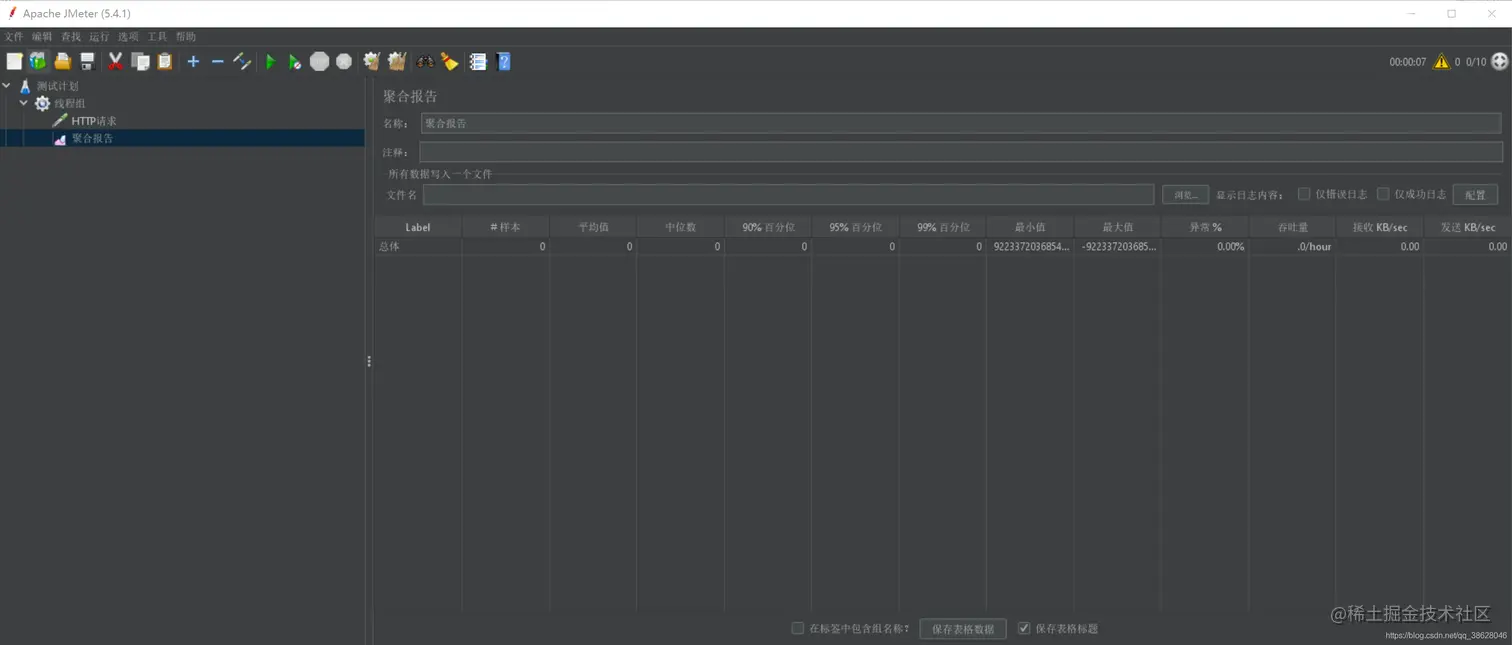Save the test plan with floppy icon
1512x645 pixels.
[x=88, y=62]
